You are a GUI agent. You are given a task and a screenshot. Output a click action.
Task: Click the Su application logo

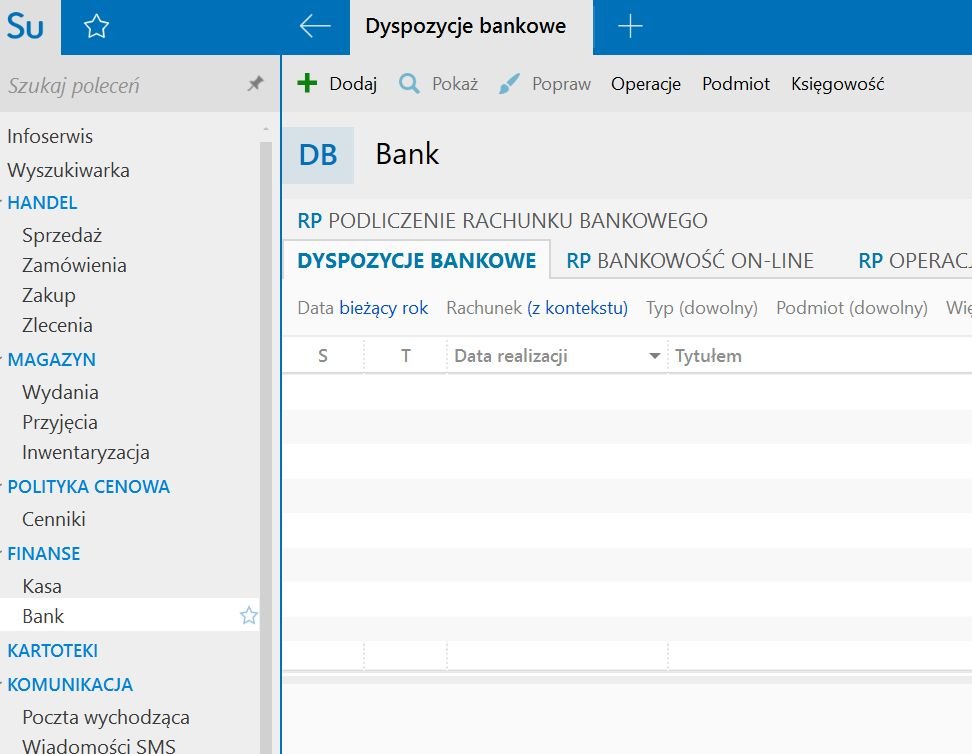point(25,27)
